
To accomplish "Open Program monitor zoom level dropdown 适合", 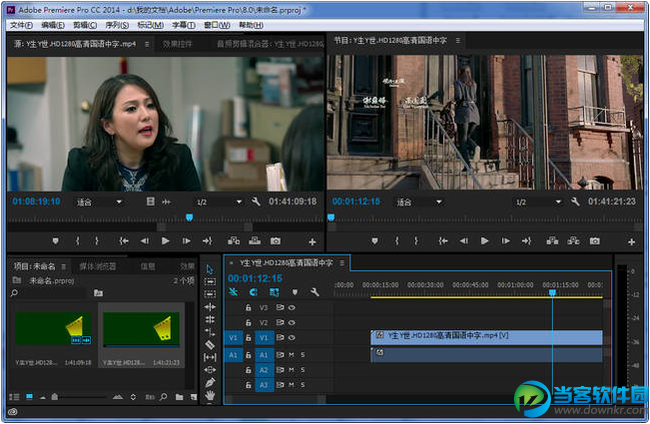I will 416,201.
